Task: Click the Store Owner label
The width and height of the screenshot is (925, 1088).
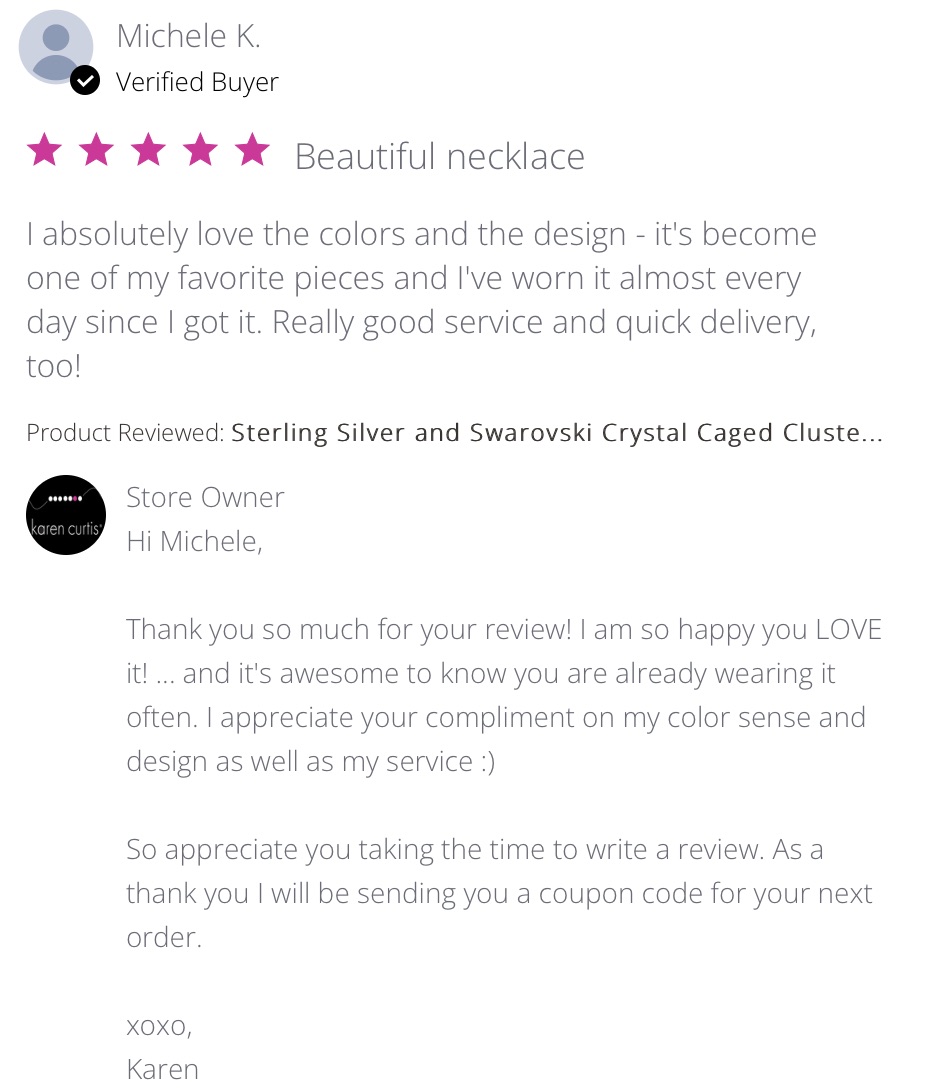Action: click(x=205, y=498)
